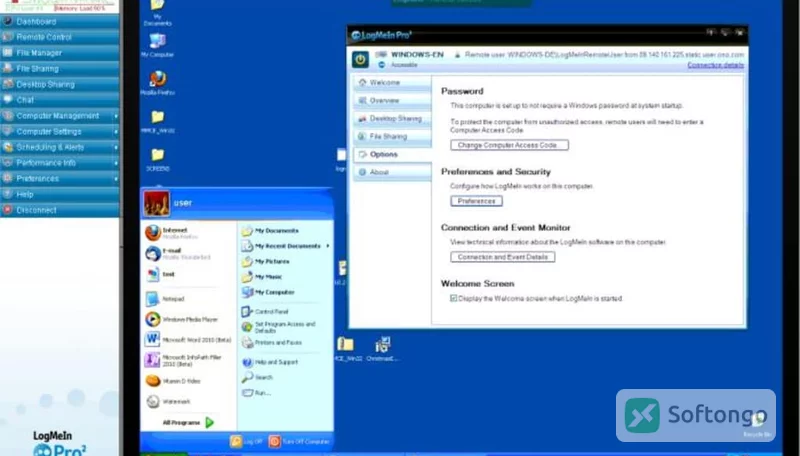
Task: Click Disconnect in the left sidebar
Action: [x=60, y=210]
